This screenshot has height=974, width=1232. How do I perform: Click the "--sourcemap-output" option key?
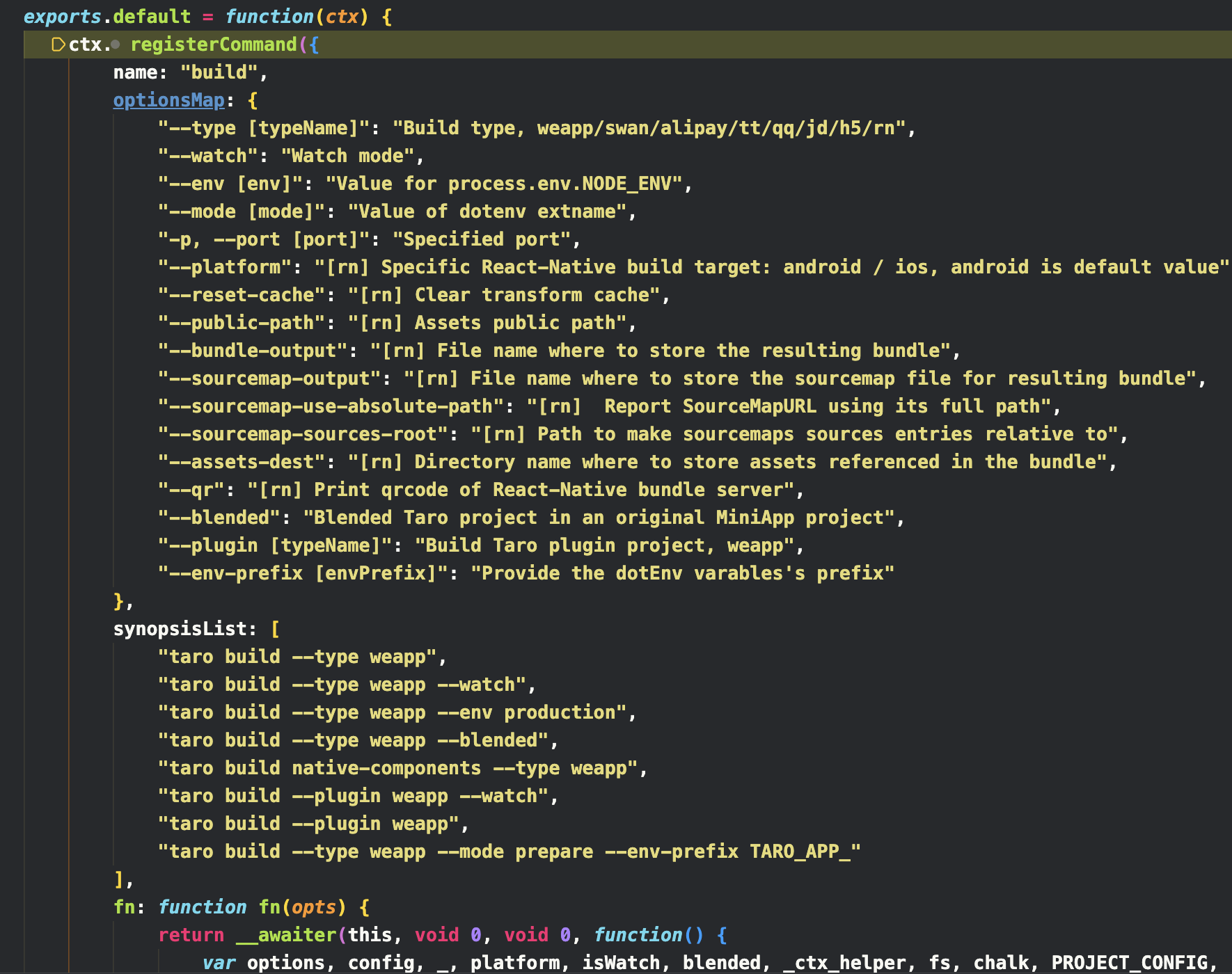[269, 378]
